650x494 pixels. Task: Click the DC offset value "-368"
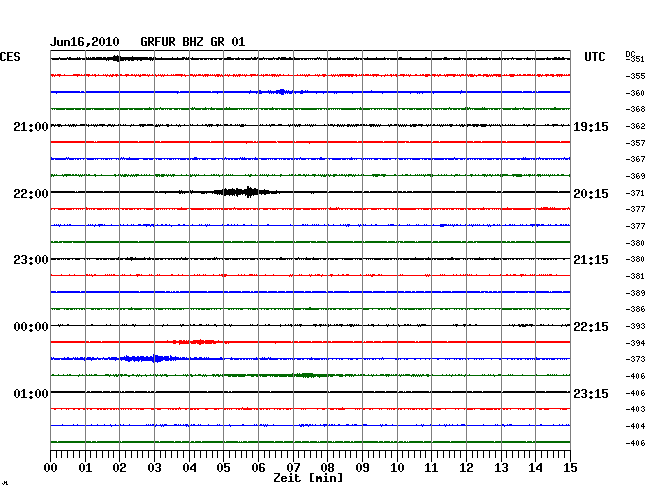pyautogui.click(x=635, y=109)
